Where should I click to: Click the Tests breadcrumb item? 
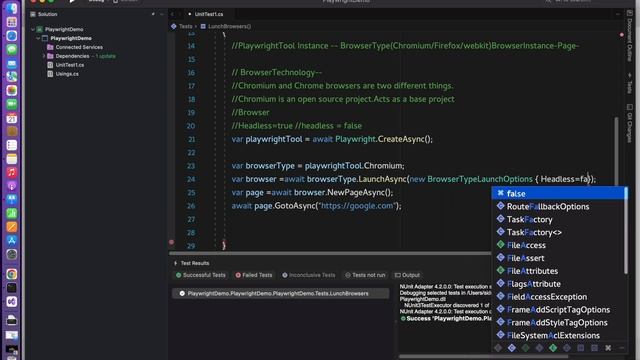click(x=185, y=27)
